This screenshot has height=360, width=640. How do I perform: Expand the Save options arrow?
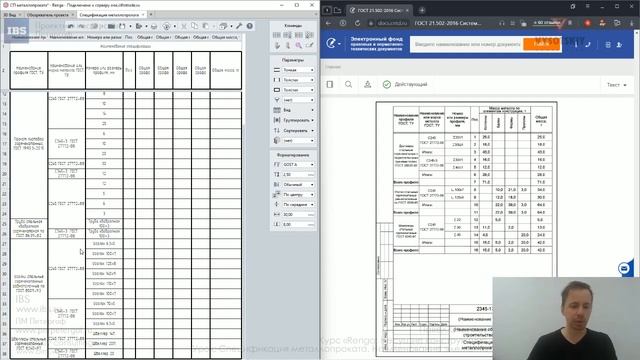[130, 27]
